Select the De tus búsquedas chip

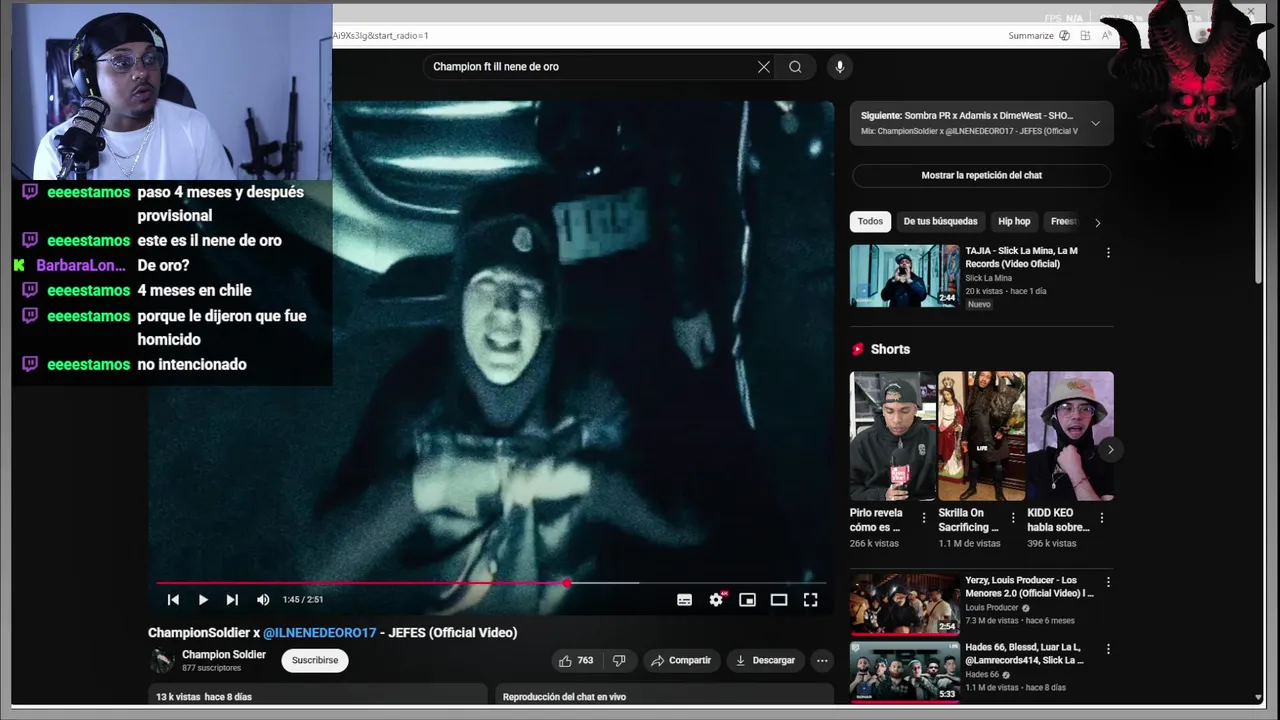pyautogui.click(x=940, y=221)
